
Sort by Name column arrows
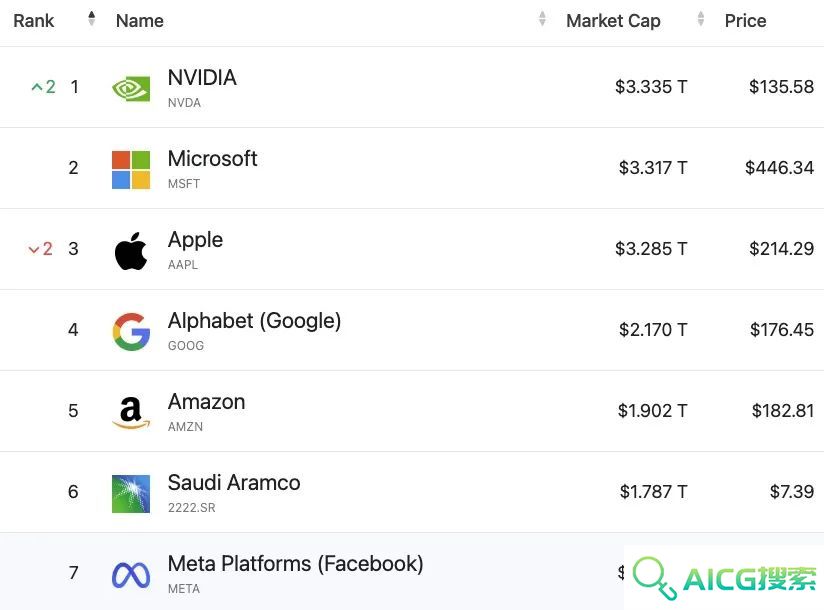point(542,19)
